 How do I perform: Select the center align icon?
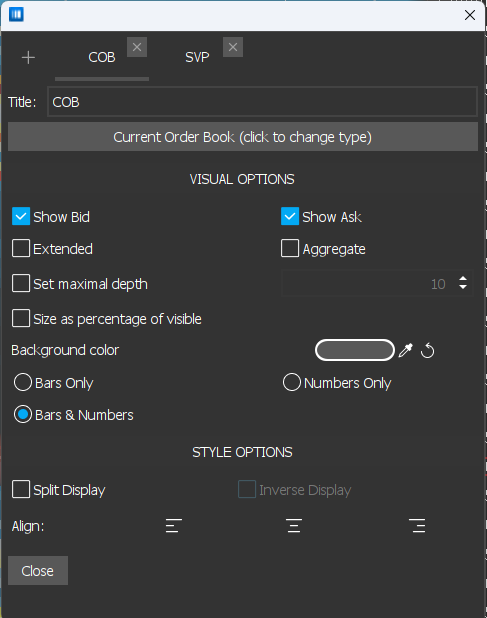pyautogui.click(x=294, y=526)
